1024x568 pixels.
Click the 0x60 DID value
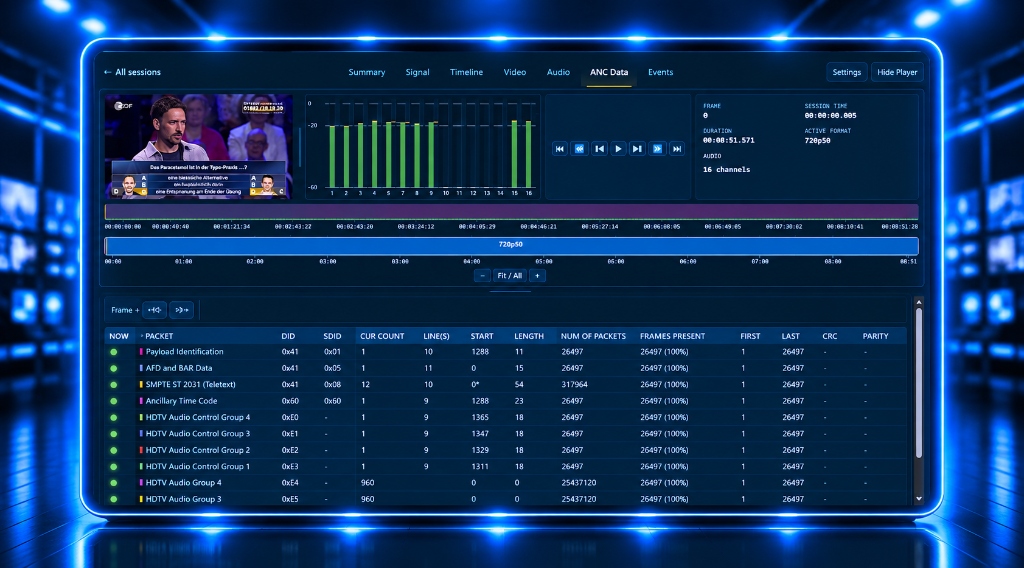point(290,401)
